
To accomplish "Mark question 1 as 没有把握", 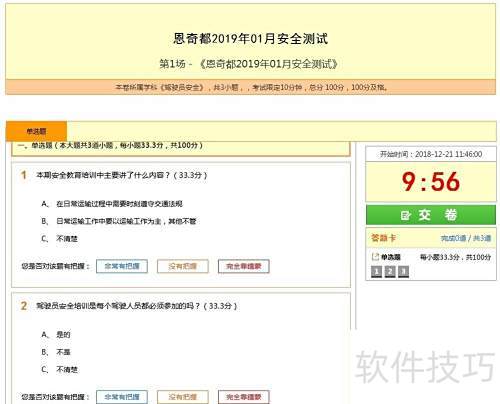I will tap(183, 266).
